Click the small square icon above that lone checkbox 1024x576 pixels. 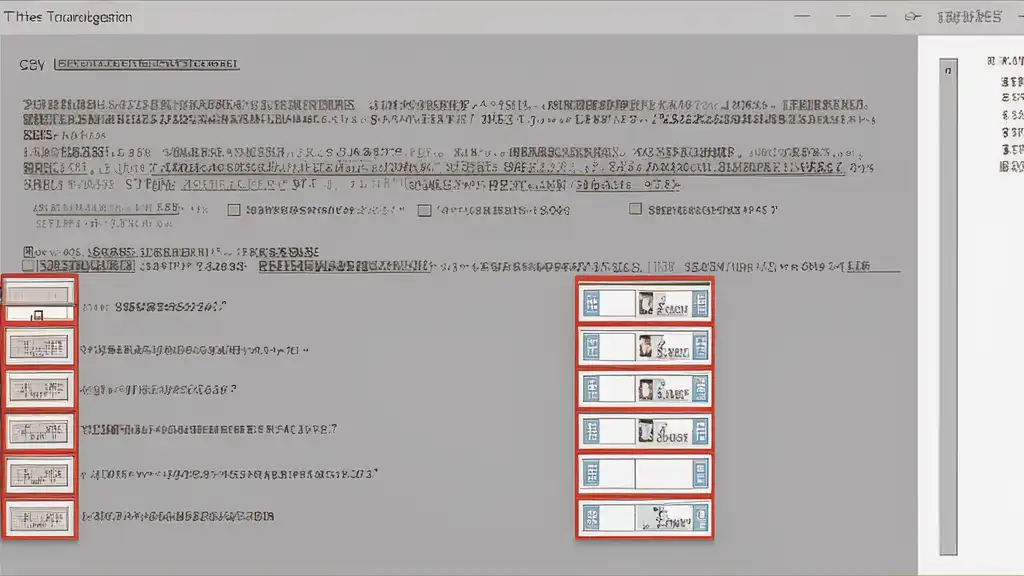click(28, 251)
